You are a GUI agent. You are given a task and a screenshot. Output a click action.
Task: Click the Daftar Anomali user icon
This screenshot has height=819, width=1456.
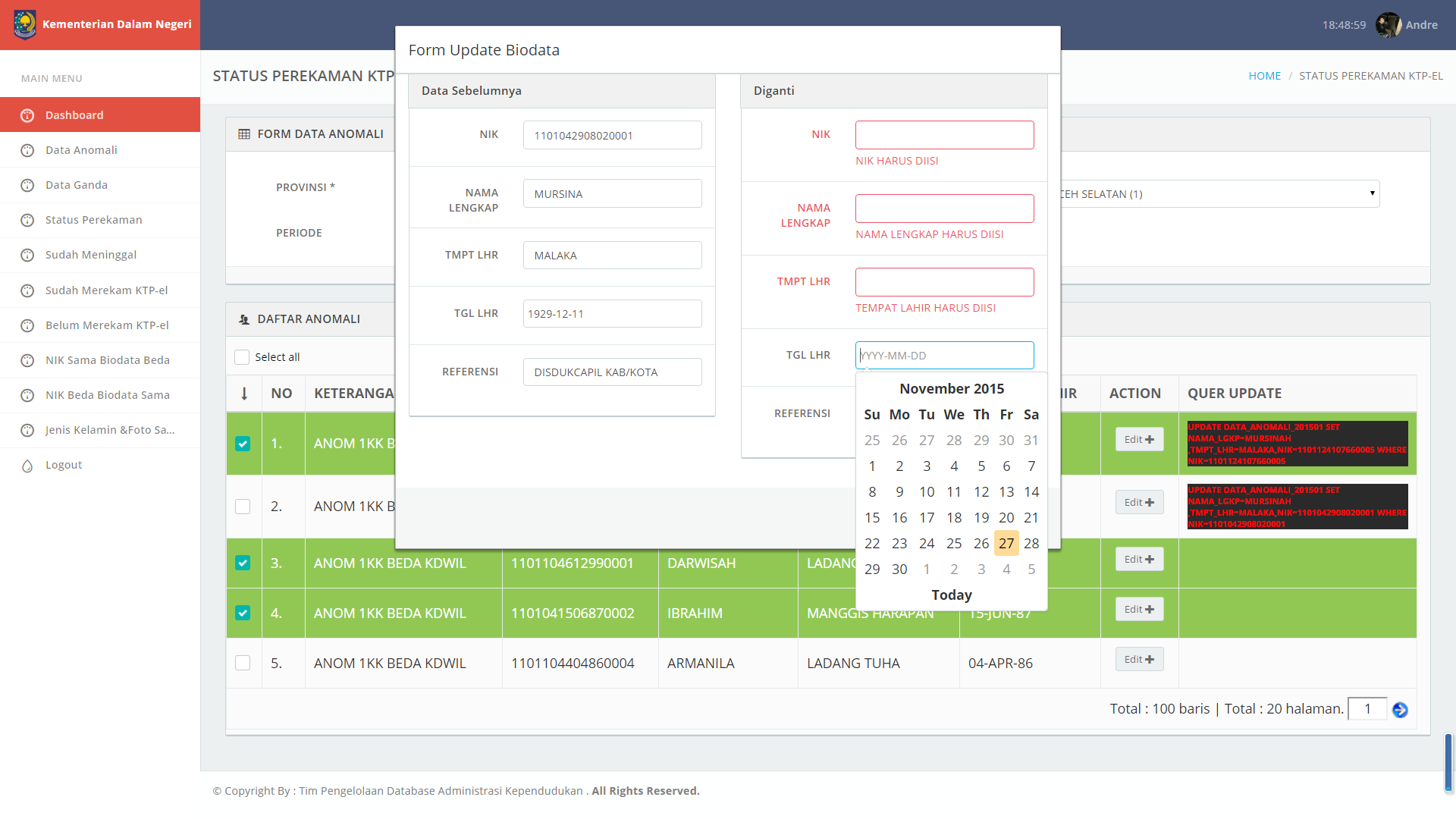[244, 319]
